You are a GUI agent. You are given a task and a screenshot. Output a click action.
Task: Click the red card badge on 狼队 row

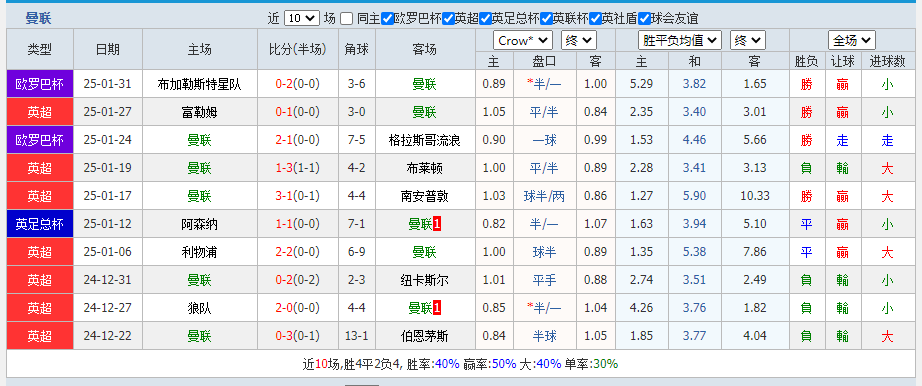click(437, 308)
